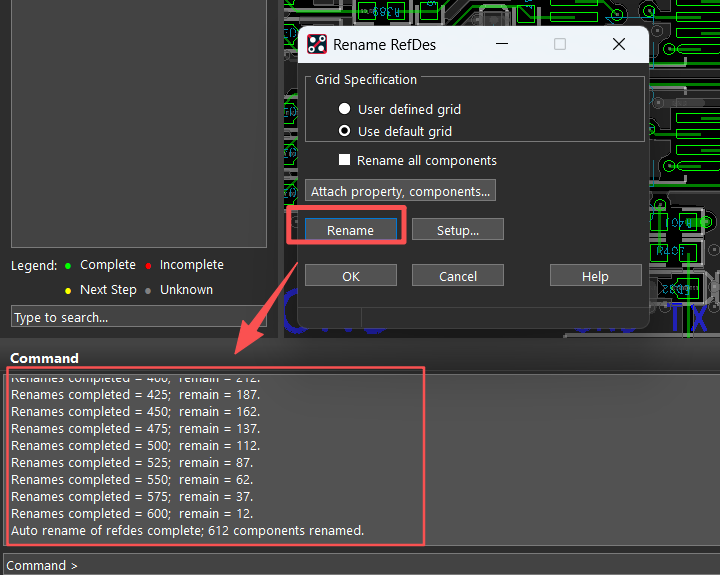
Task: Click the Command prompt input line
Action: (x=361, y=564)
